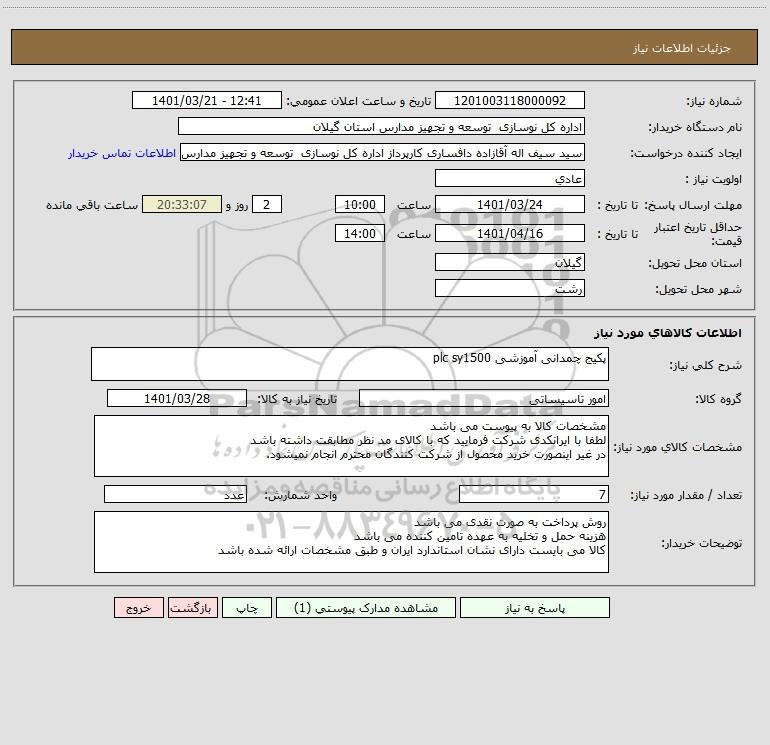
Task: Open 'اطلاعات تماس خریدار' link
Action: (122, 153)
